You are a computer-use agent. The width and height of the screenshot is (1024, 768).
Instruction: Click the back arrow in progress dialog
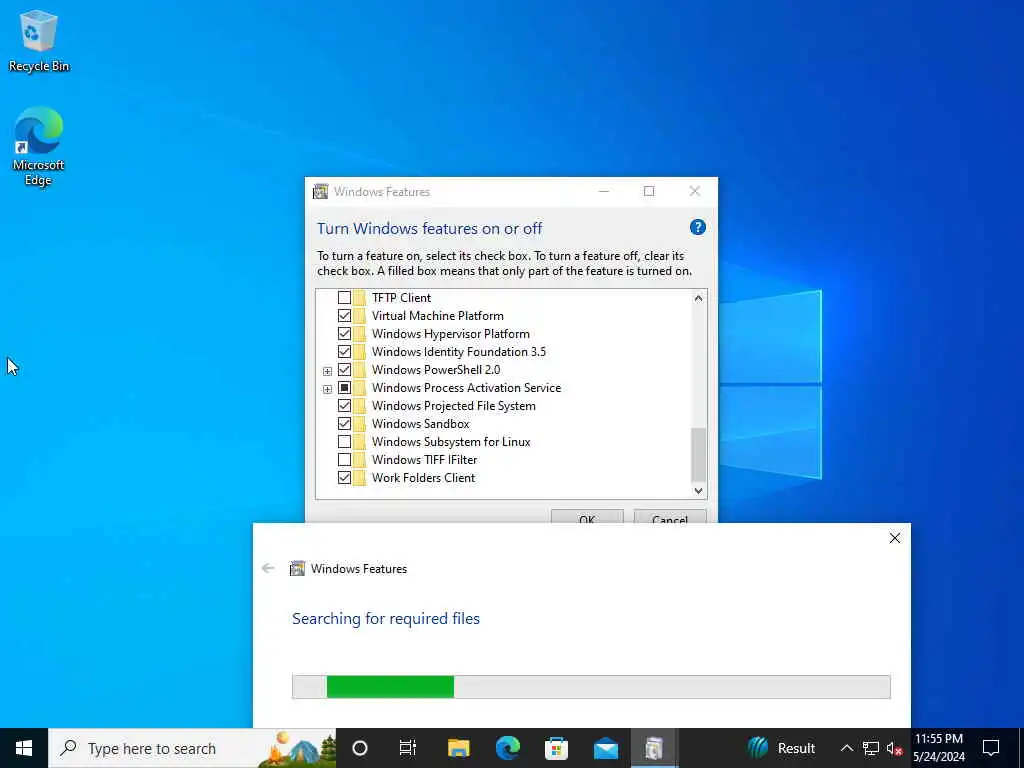[268, 568]
